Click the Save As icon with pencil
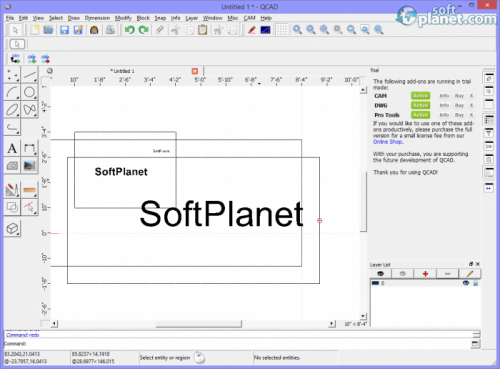 tap(78, 30)
